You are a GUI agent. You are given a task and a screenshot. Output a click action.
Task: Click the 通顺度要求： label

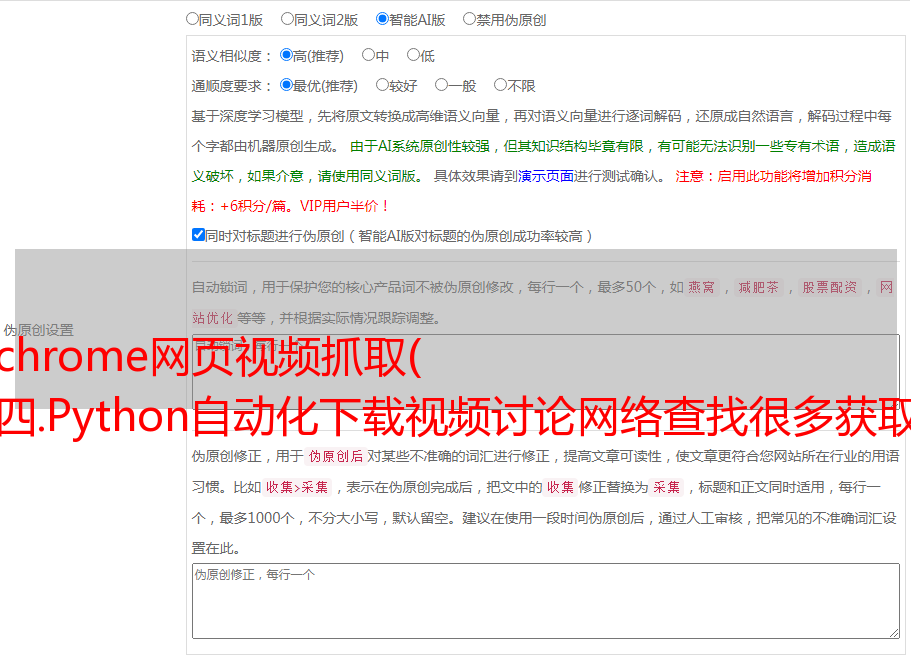coord(232,86)
